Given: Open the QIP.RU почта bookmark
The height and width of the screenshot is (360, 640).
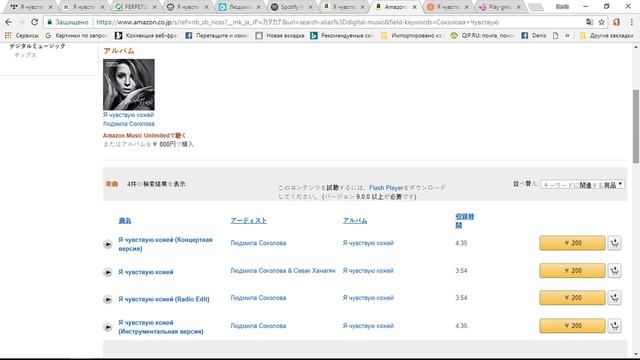Looking at the screenshot, I should (482, 36).
